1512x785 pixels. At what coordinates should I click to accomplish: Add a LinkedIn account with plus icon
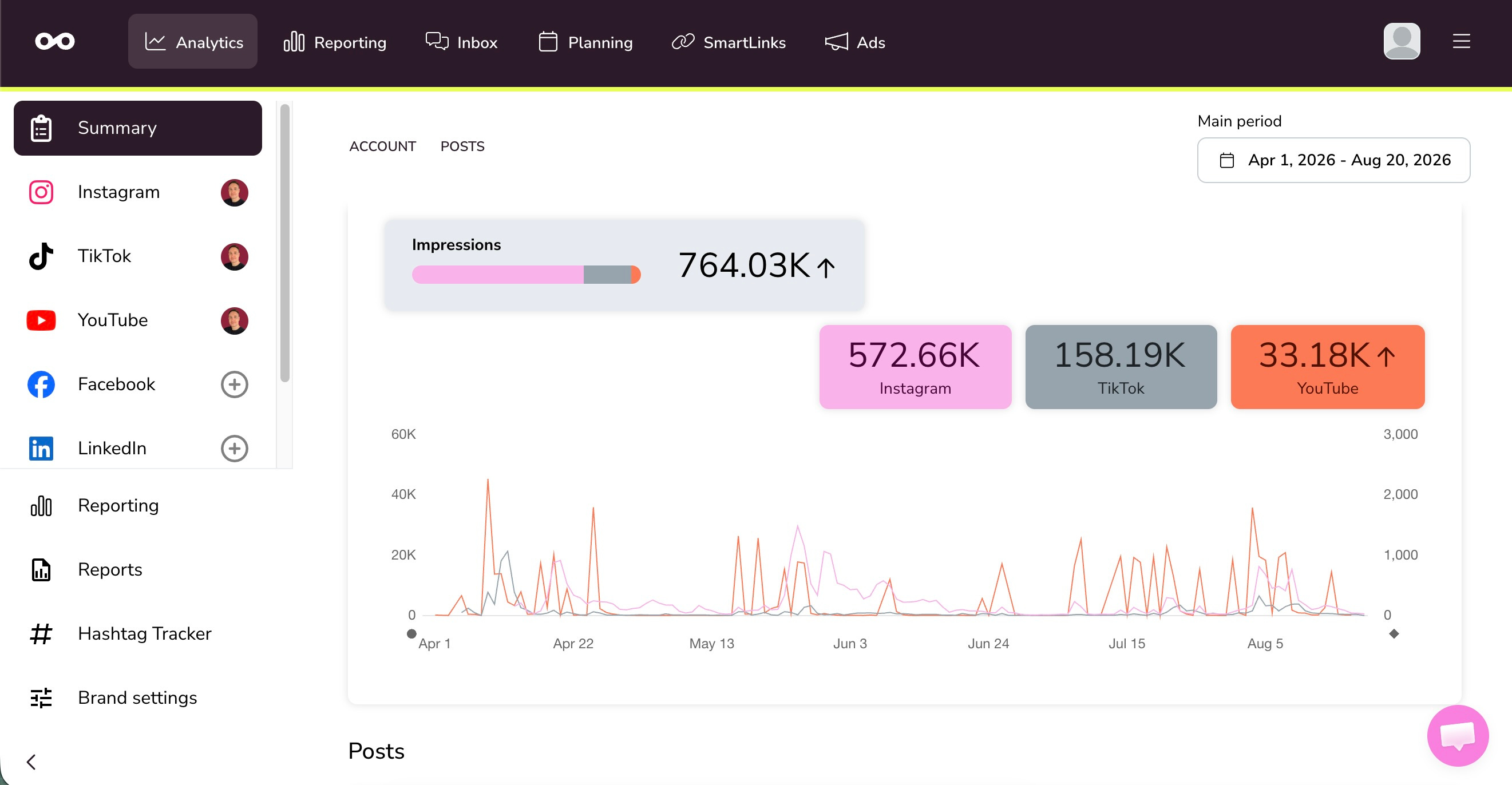click(234, 448)
